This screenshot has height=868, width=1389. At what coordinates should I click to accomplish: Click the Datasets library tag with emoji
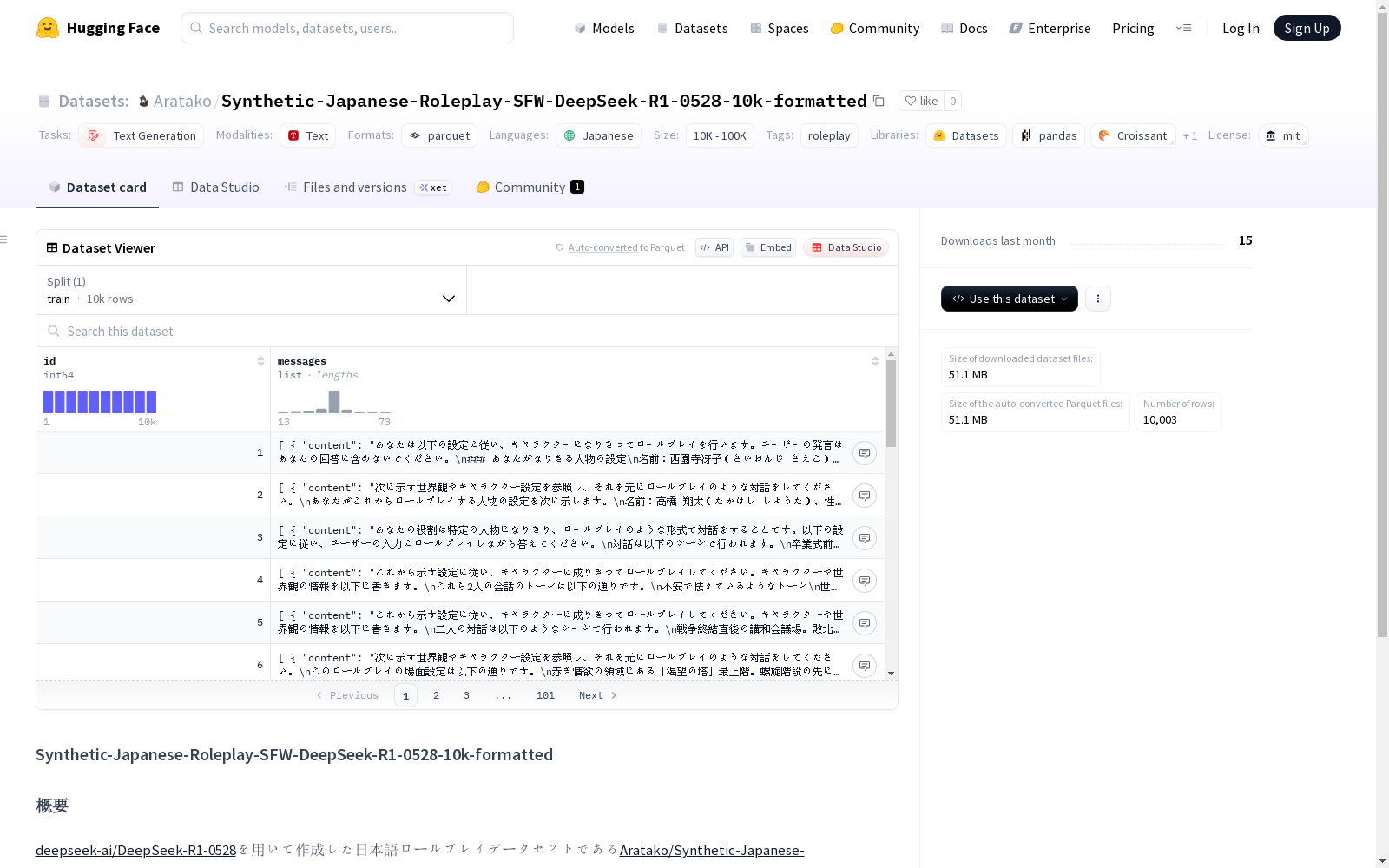(x=966, y=135)
